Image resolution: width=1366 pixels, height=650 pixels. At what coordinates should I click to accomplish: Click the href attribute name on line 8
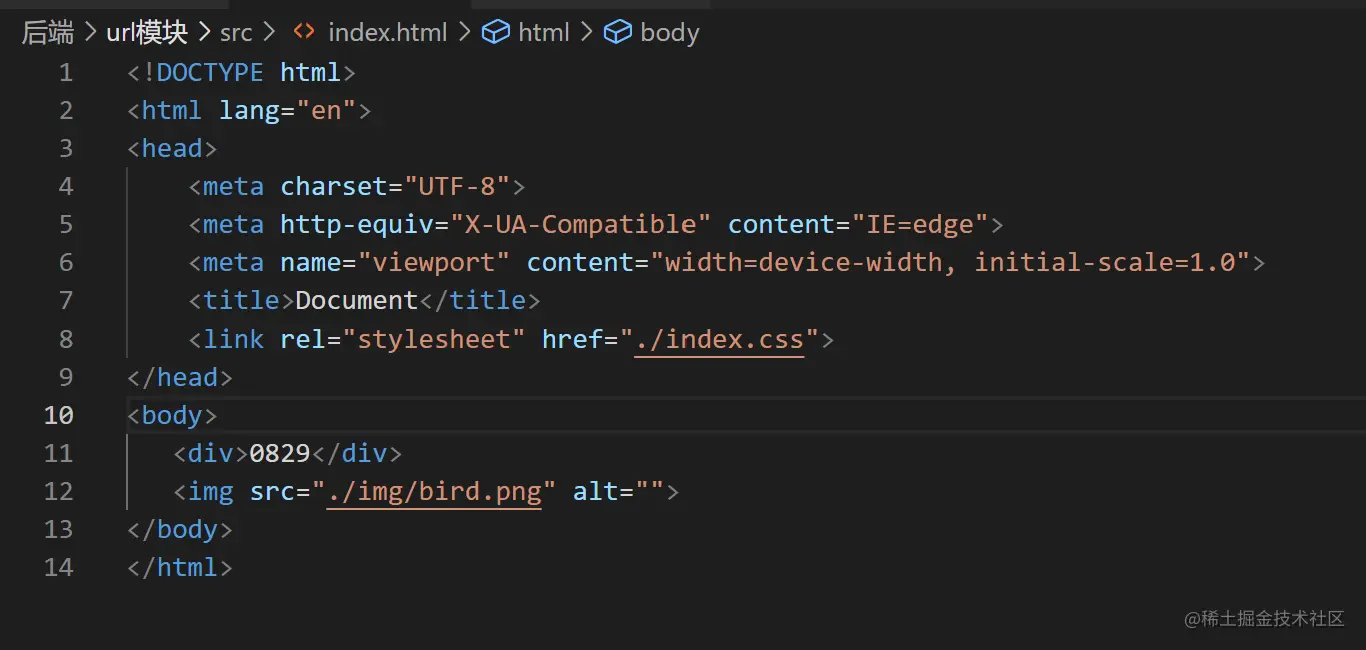[572, 339]
